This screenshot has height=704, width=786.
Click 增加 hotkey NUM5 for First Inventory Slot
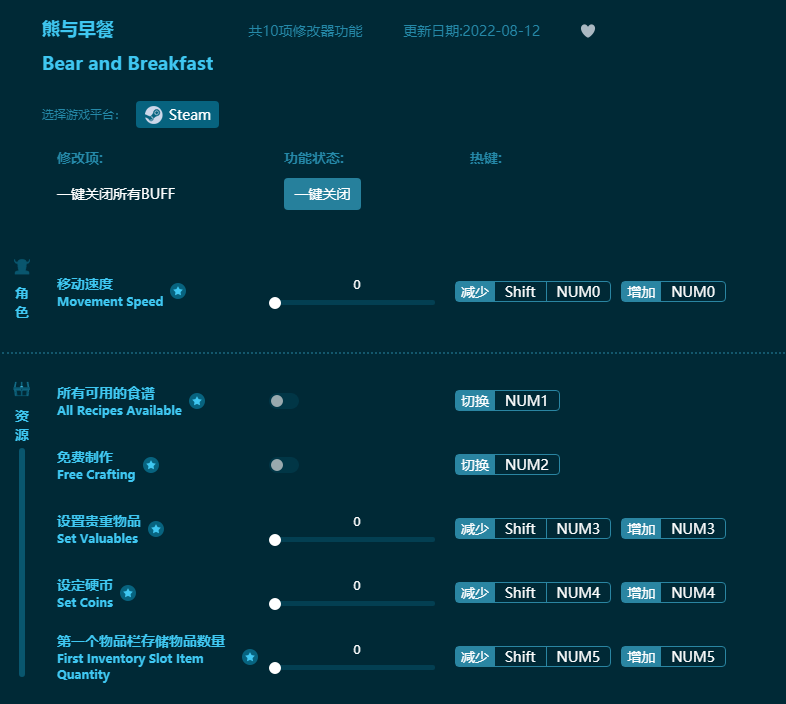(x=673, y=656)
